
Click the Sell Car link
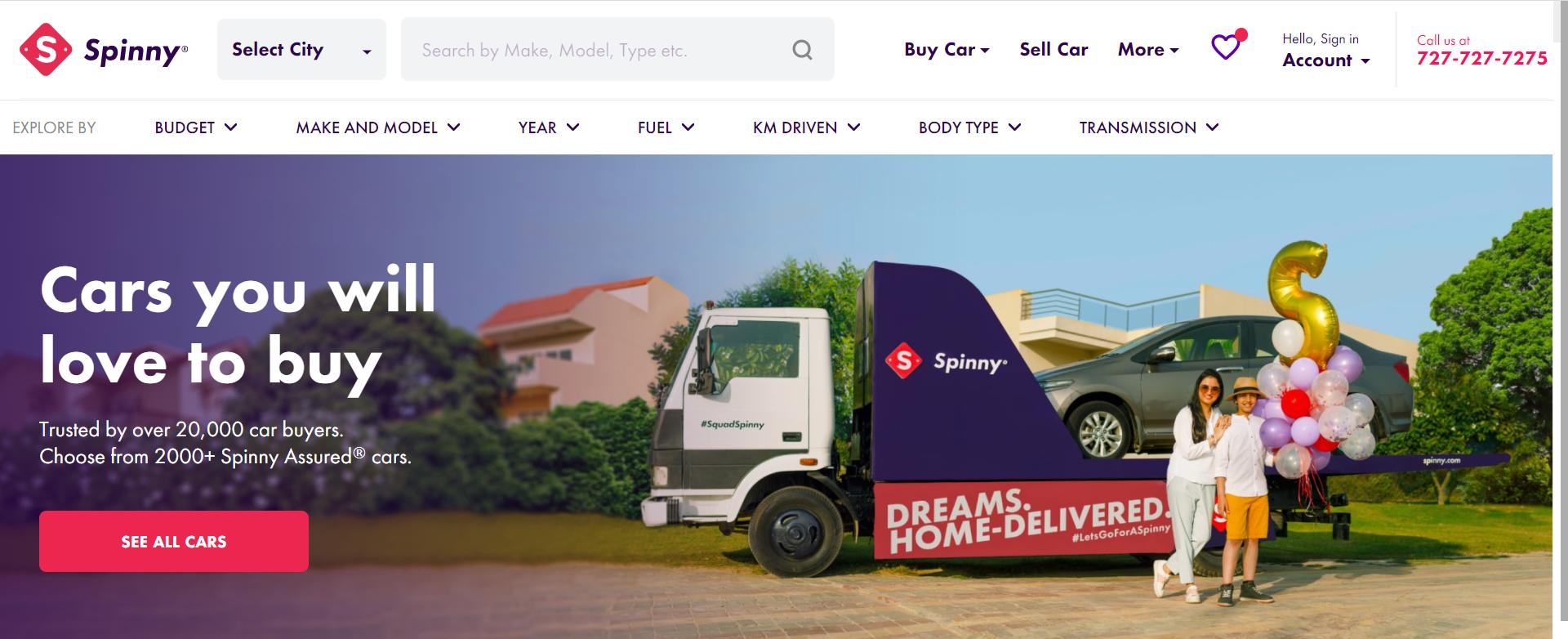click(1053, 50)
